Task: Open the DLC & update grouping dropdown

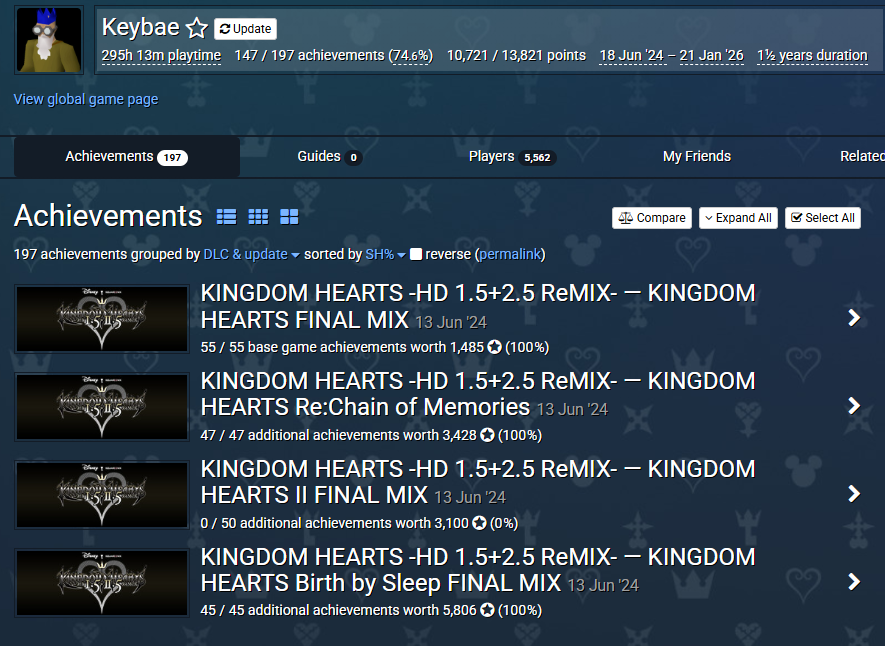Action: point(251,254)
